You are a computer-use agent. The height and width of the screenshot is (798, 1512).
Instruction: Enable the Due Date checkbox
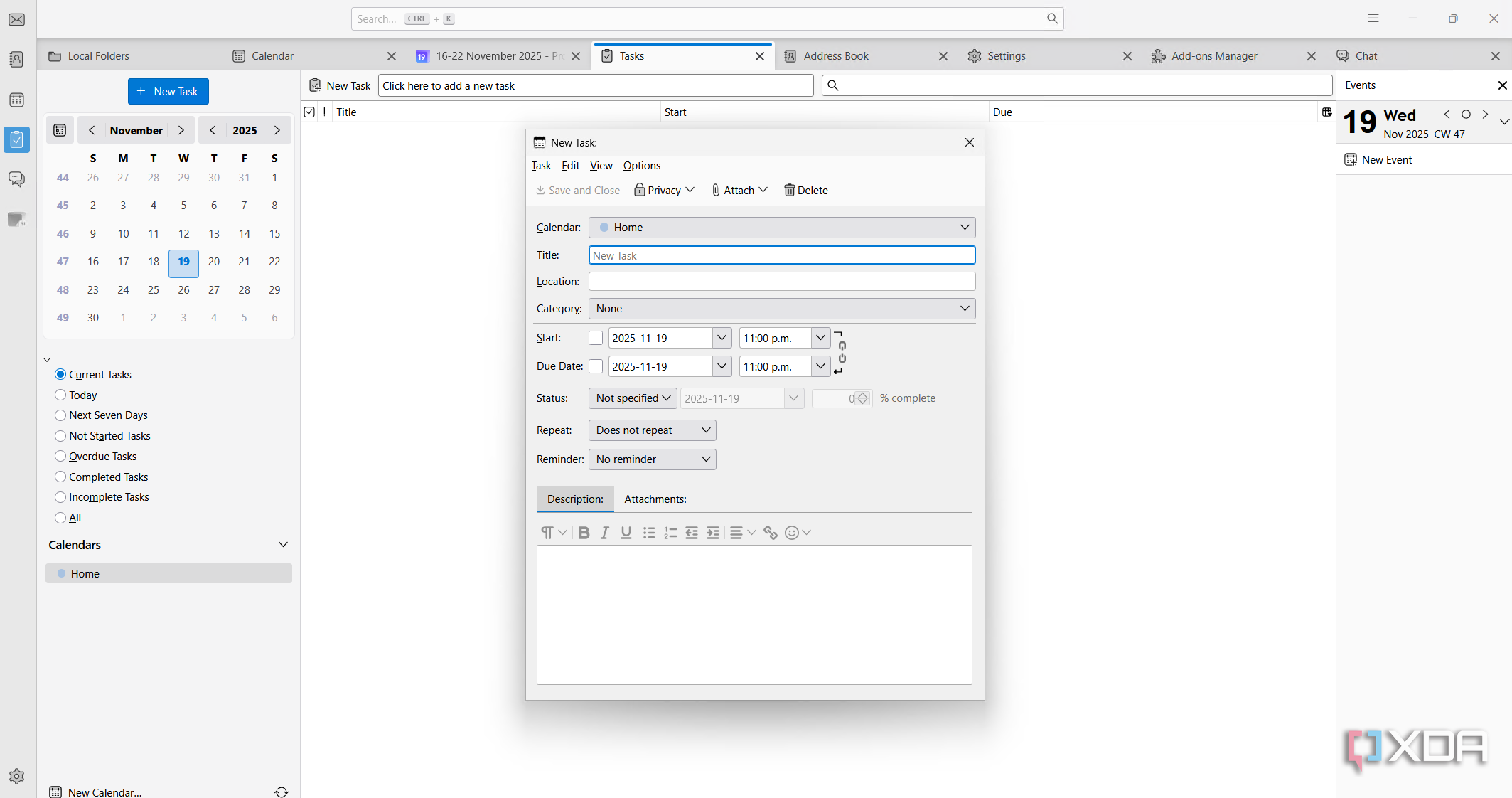tap(596, 367)
